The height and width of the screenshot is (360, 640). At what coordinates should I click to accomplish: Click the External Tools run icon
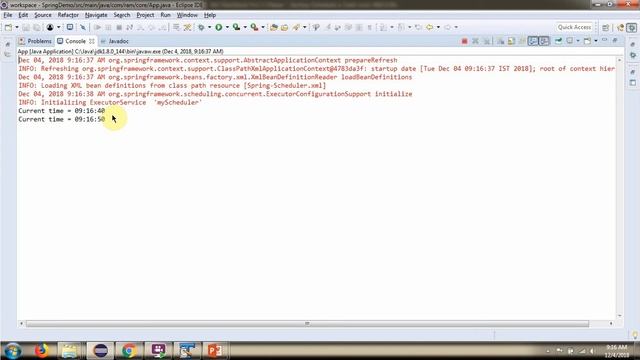coord(254,27)
